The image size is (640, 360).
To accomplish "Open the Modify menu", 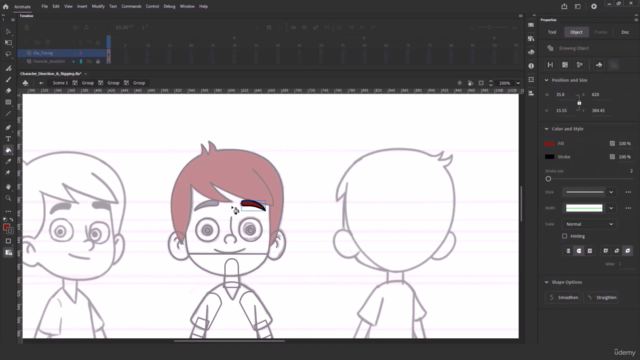I will (98, 7).
